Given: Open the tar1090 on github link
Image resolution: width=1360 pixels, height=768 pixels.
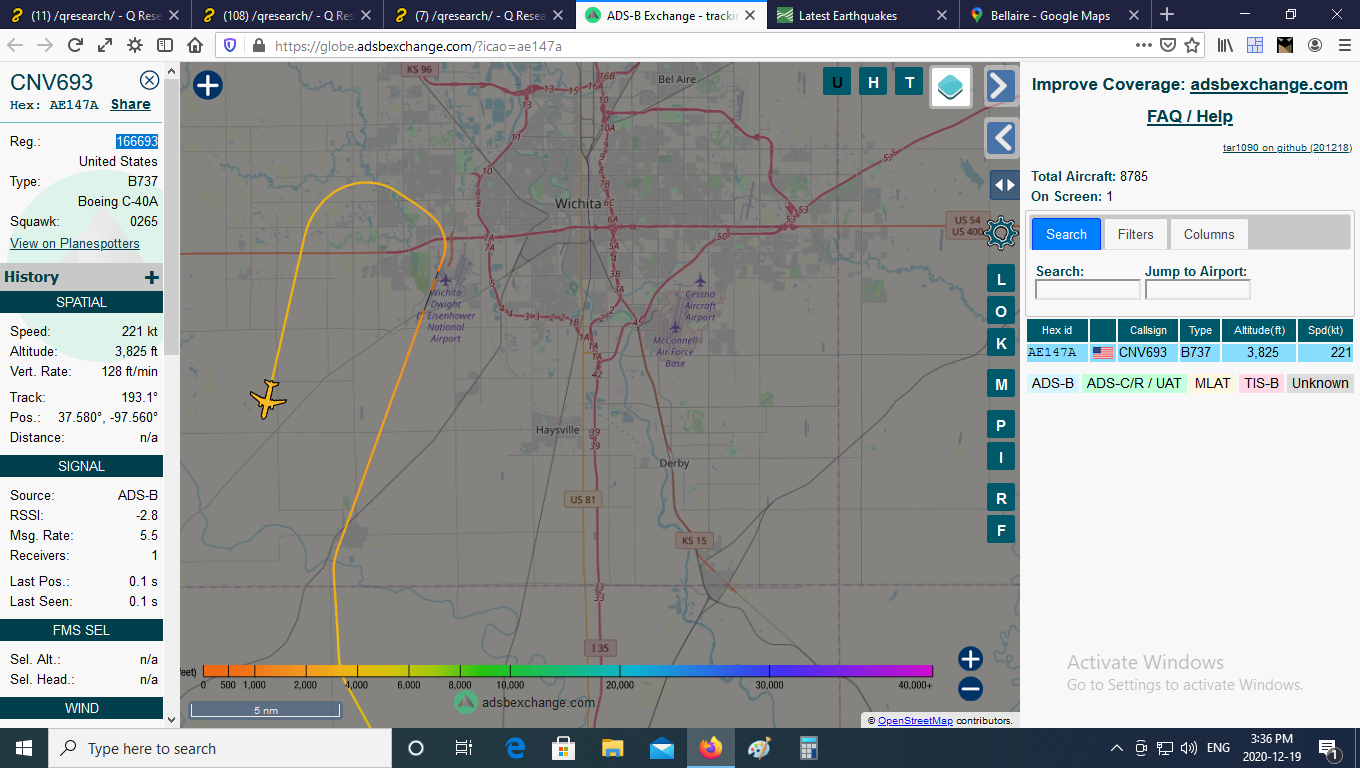Looking at the screenshot, I should (x=1287, y=147).
